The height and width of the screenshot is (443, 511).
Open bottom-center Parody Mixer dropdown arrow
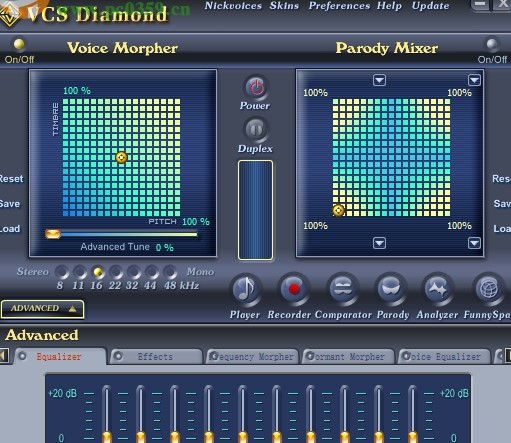click(379, 243)
